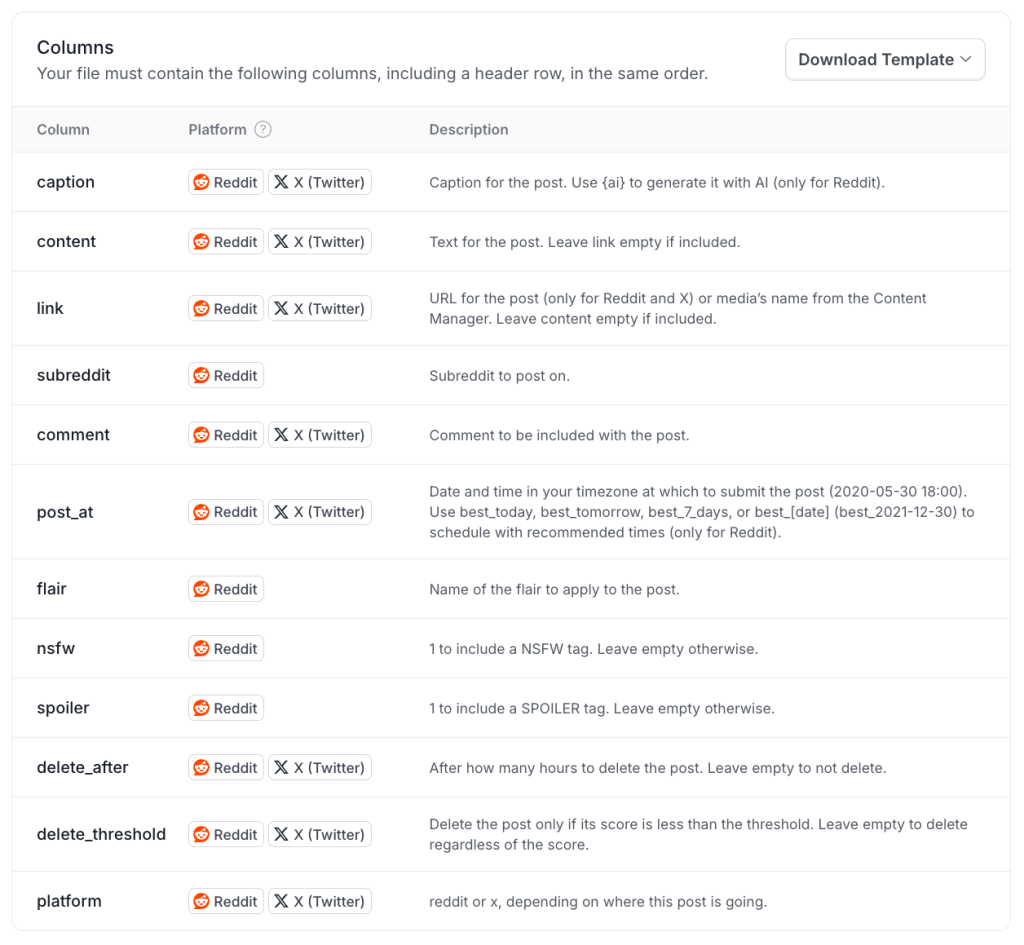This screenshot has height=945, width=1024.
Task: Click the X (Twitter) icon in the post_at row
Action: pyautogui.click(x=281, y=512)
